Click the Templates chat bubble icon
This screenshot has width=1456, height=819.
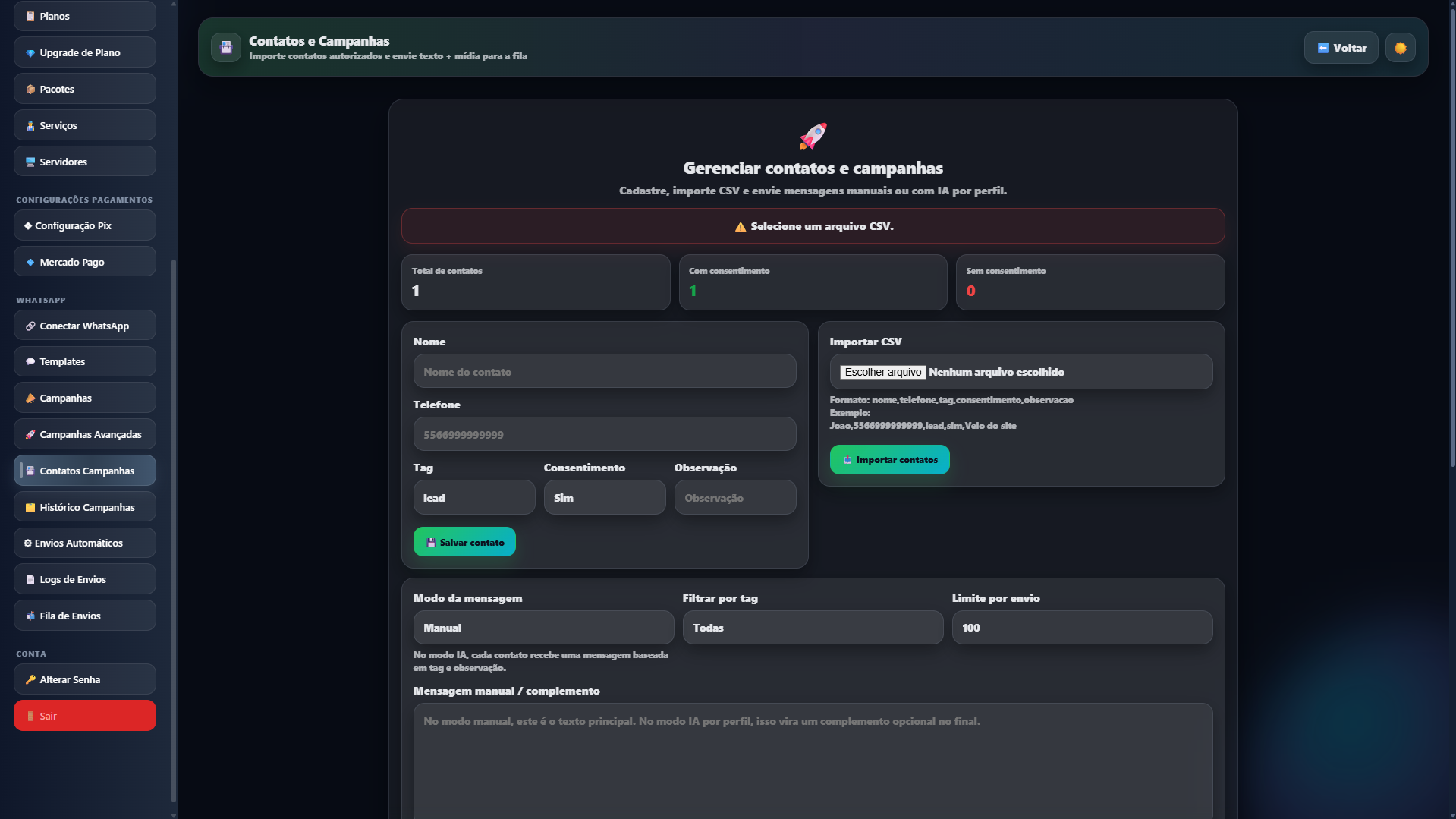tap(30, 361)
